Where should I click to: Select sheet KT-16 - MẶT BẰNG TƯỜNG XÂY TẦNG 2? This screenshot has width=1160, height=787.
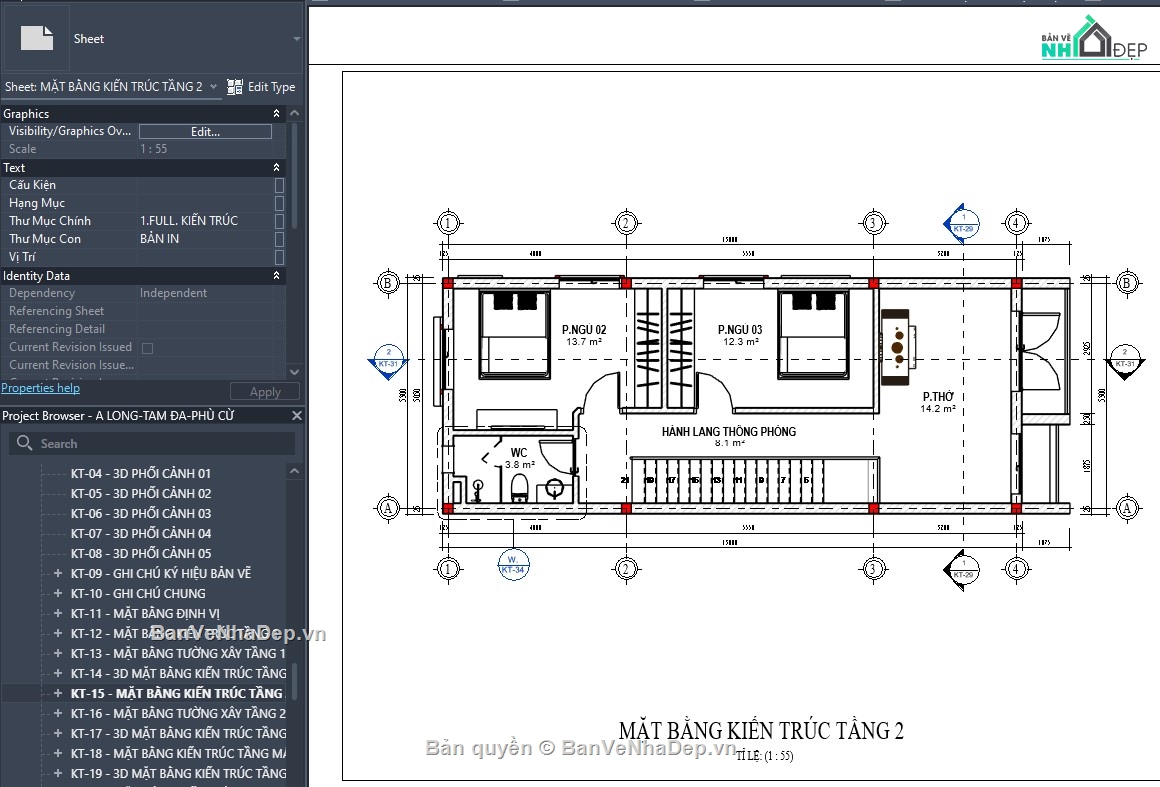click(178, 713)
